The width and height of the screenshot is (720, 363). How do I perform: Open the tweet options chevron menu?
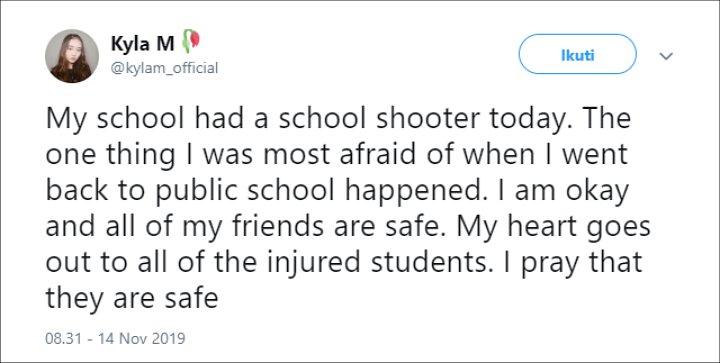coord(666,56)
